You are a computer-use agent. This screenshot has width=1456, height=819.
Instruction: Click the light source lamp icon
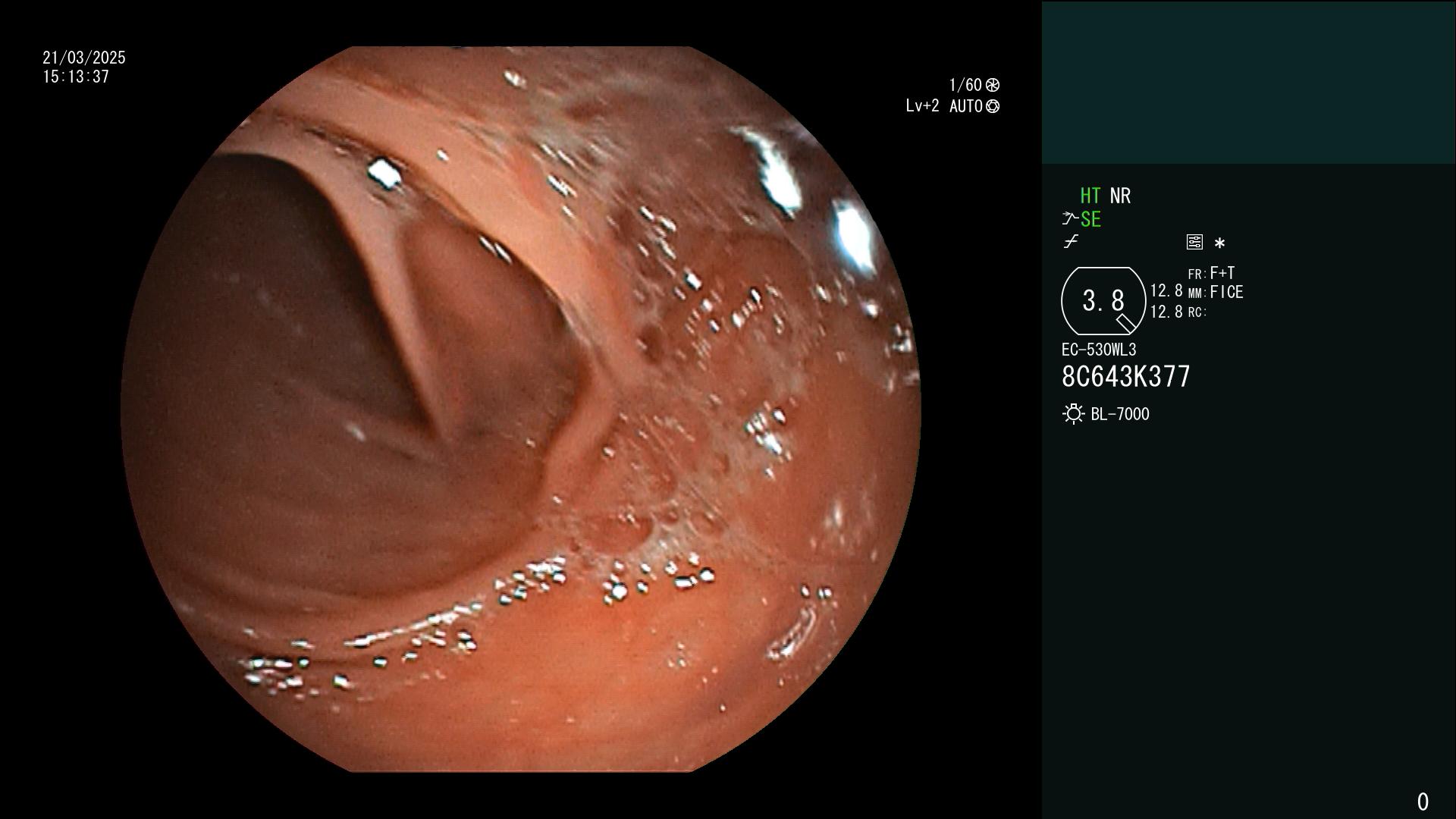(x=1073, y=414)
